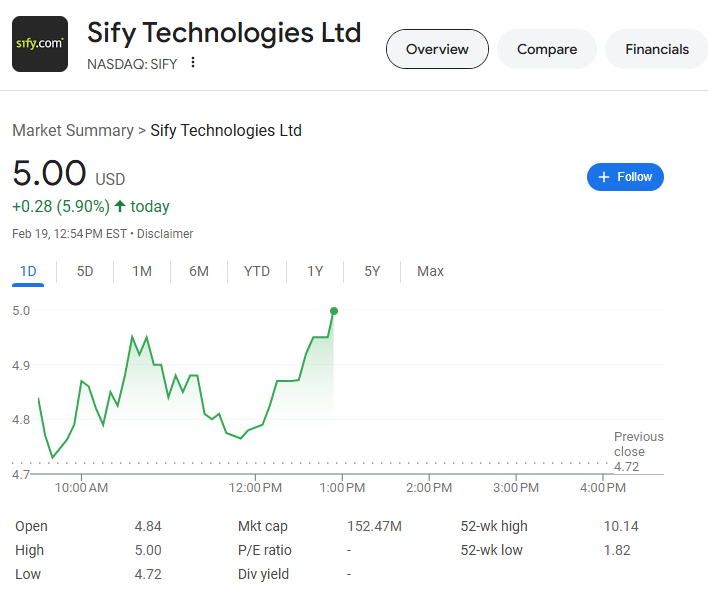Click the 52-wk high label

pos(494,526)
